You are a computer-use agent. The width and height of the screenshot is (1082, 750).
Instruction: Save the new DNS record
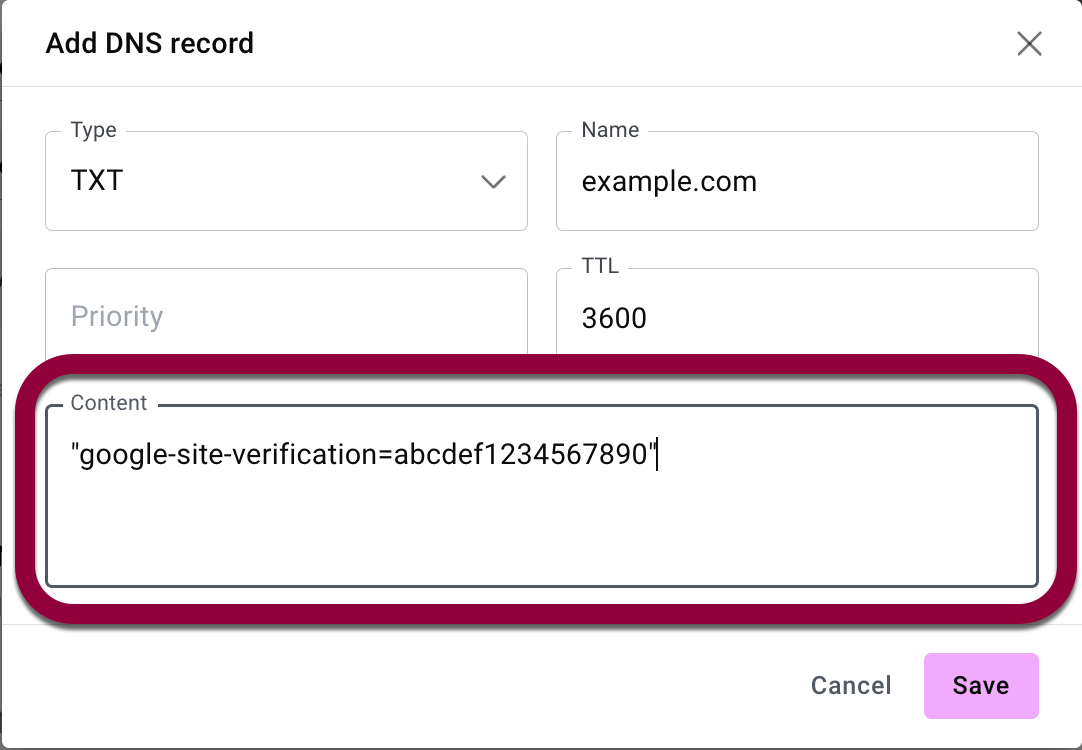click(980, 685)
